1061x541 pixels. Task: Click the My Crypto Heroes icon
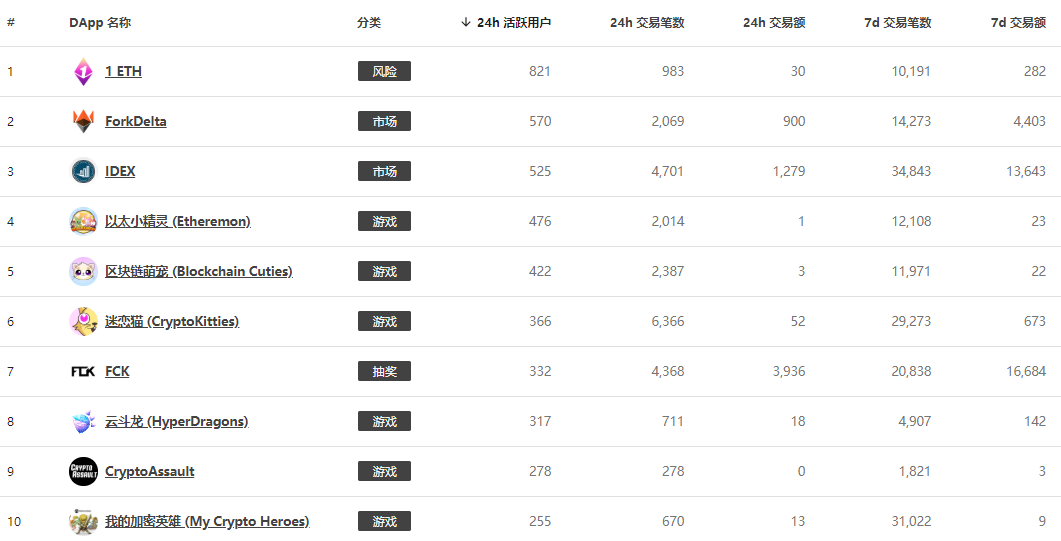tap(83, 521)
